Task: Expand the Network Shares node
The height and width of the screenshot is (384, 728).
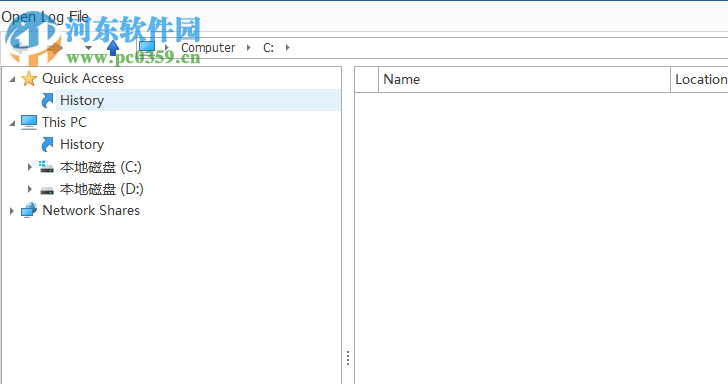Action: [12, 211]
